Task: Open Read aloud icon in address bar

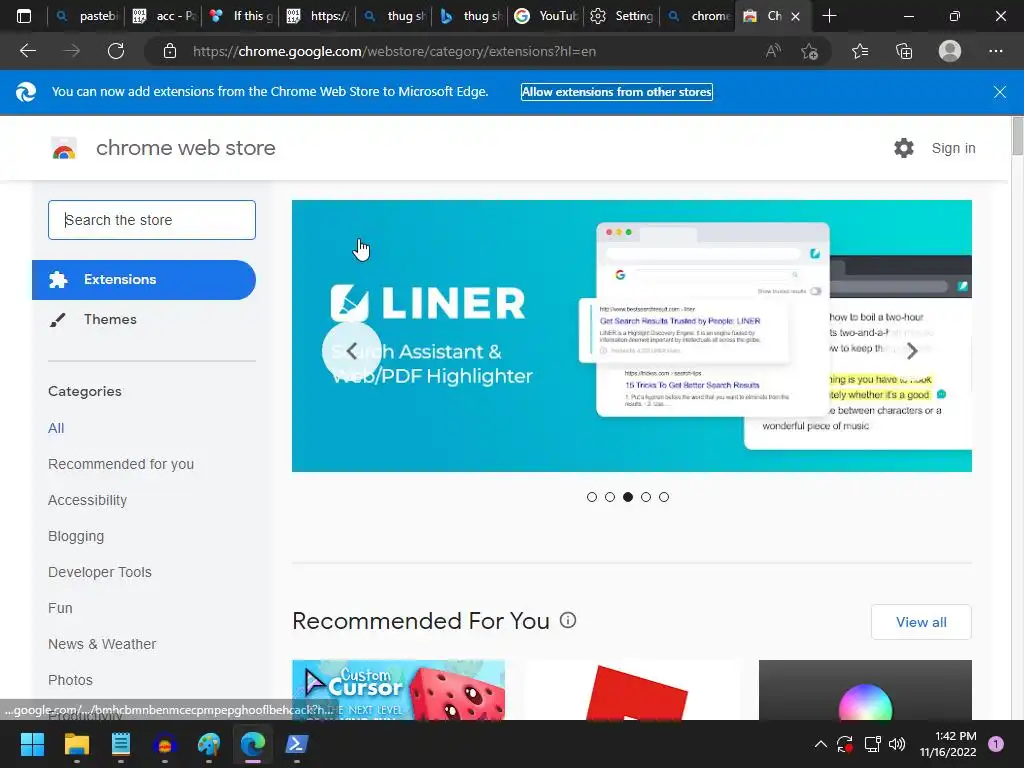Action: [x=773, y=51]
